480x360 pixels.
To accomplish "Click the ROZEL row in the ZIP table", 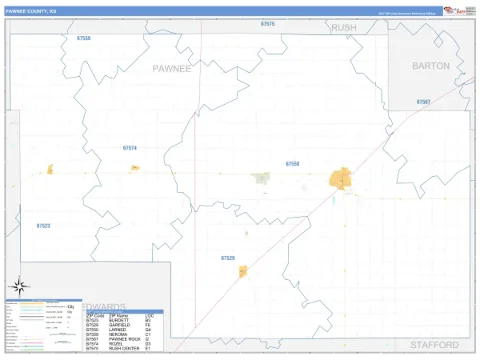I will (125, 344).
